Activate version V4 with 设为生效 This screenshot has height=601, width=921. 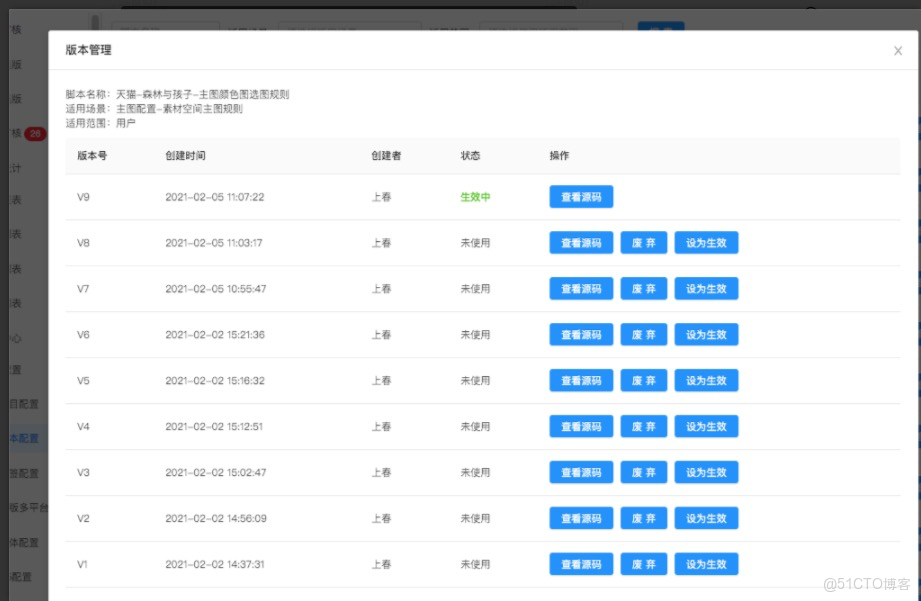coord(707,426)
